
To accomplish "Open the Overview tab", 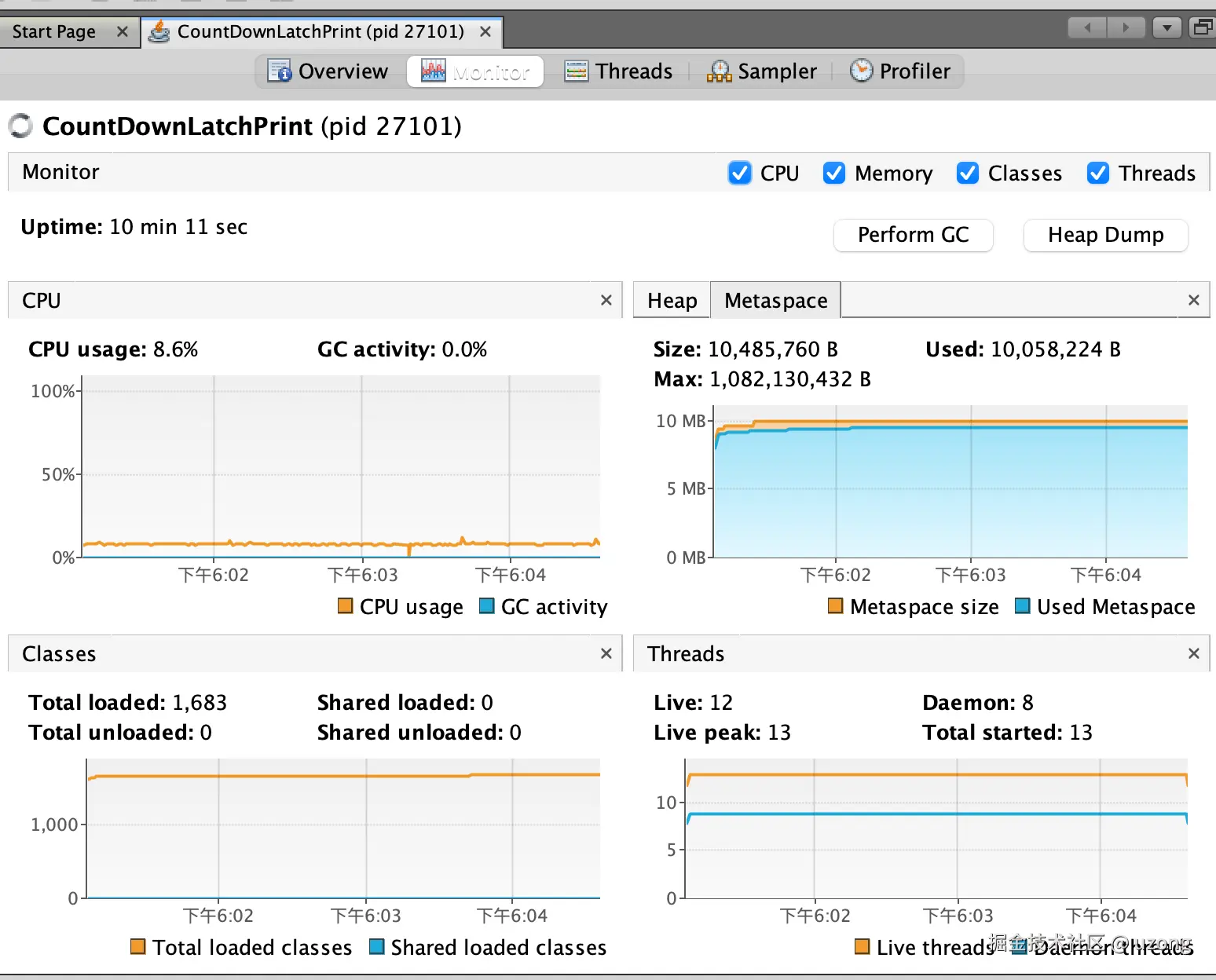I will [x=328, y=71].
